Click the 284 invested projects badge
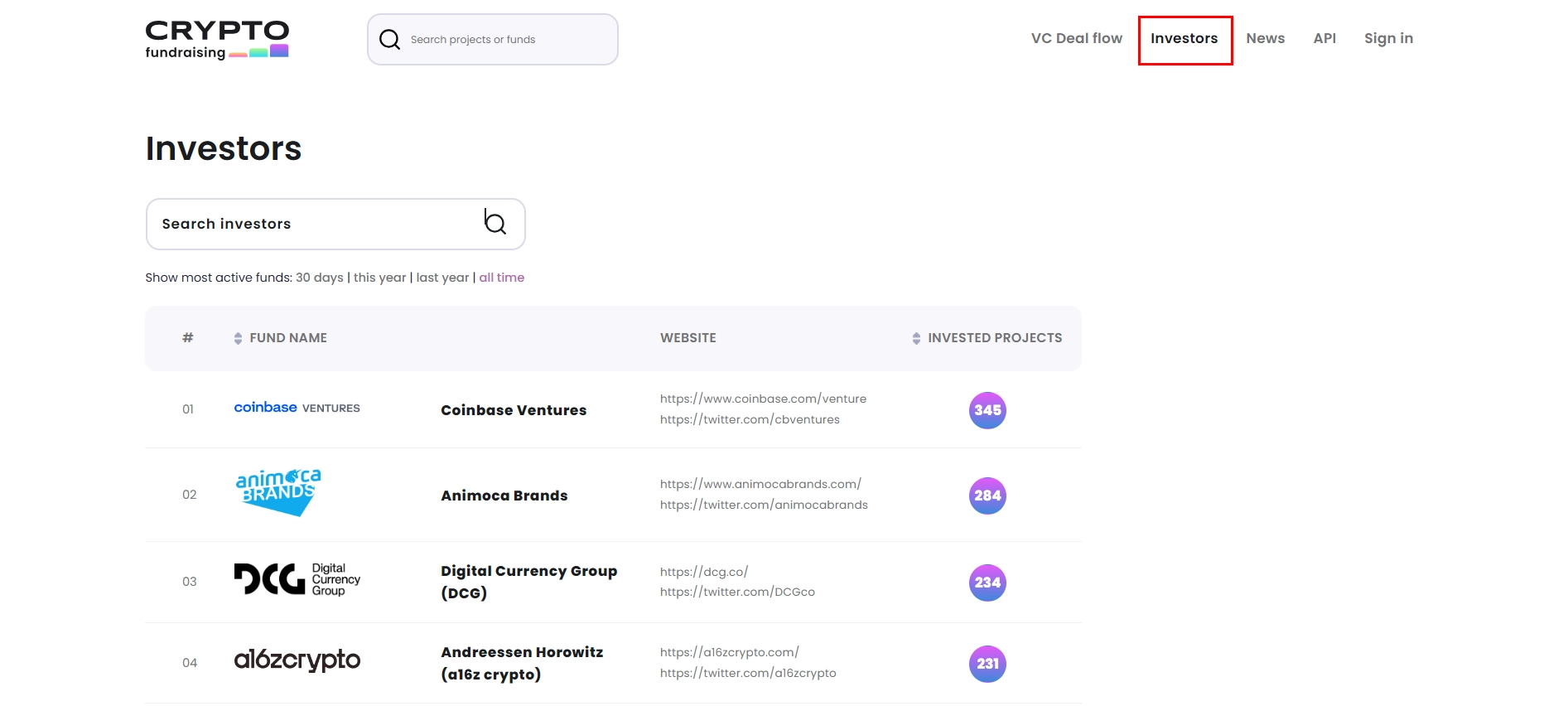1568x706 pixels. (987, 496)
